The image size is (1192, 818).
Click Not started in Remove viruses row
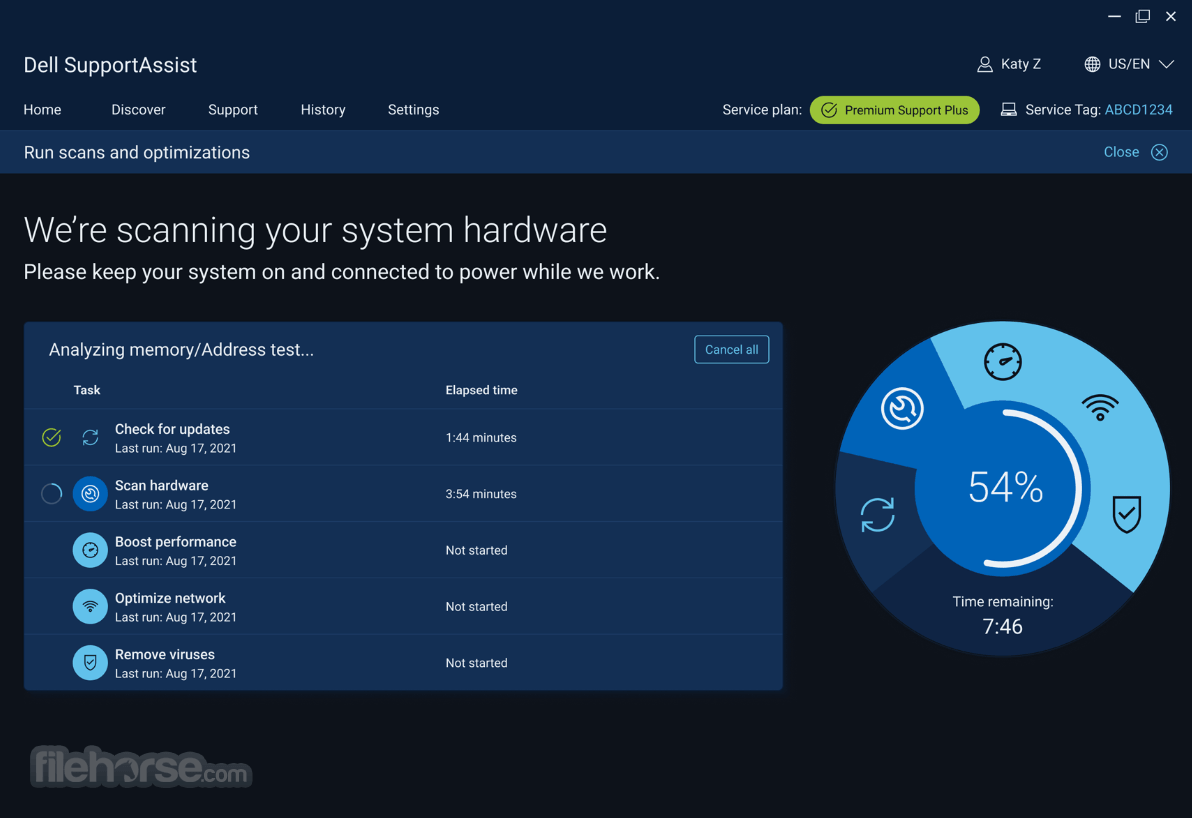(477, 663)
